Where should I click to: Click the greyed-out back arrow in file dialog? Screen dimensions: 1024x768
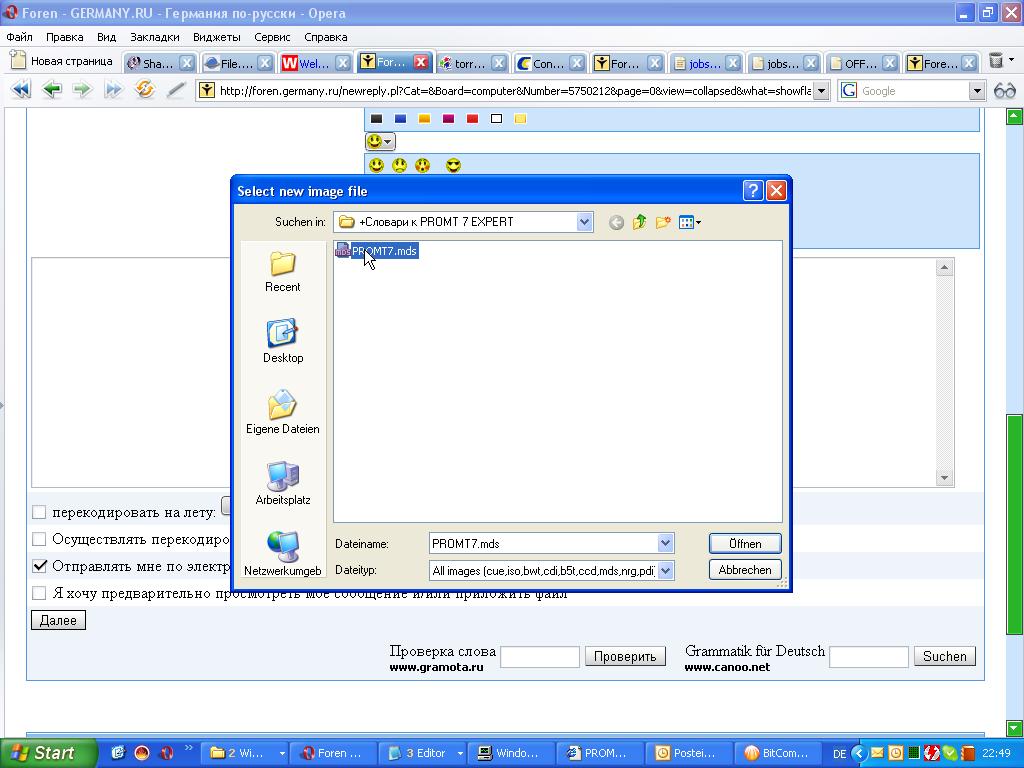point(616,223)
